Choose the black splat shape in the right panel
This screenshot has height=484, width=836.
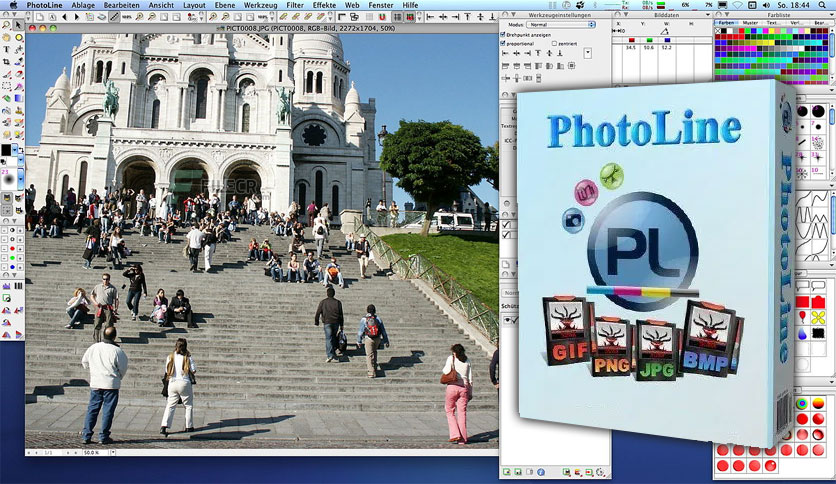(818, 334)
